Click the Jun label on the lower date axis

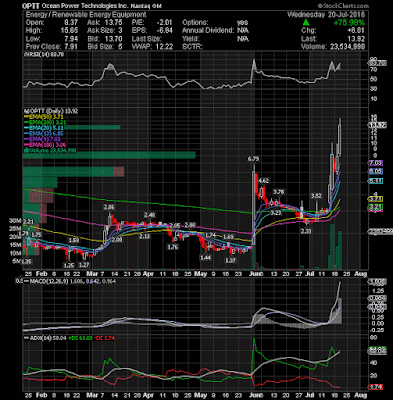click(256, 395)
